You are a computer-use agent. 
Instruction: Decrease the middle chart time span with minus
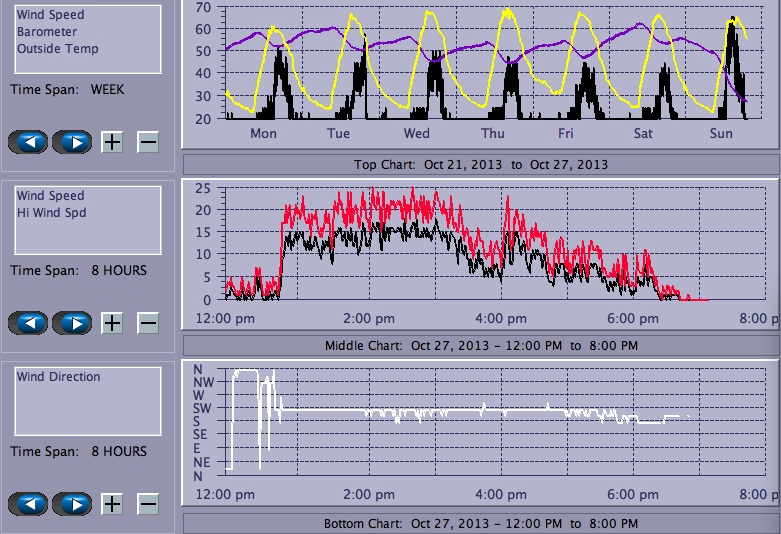tap(147, 322)
